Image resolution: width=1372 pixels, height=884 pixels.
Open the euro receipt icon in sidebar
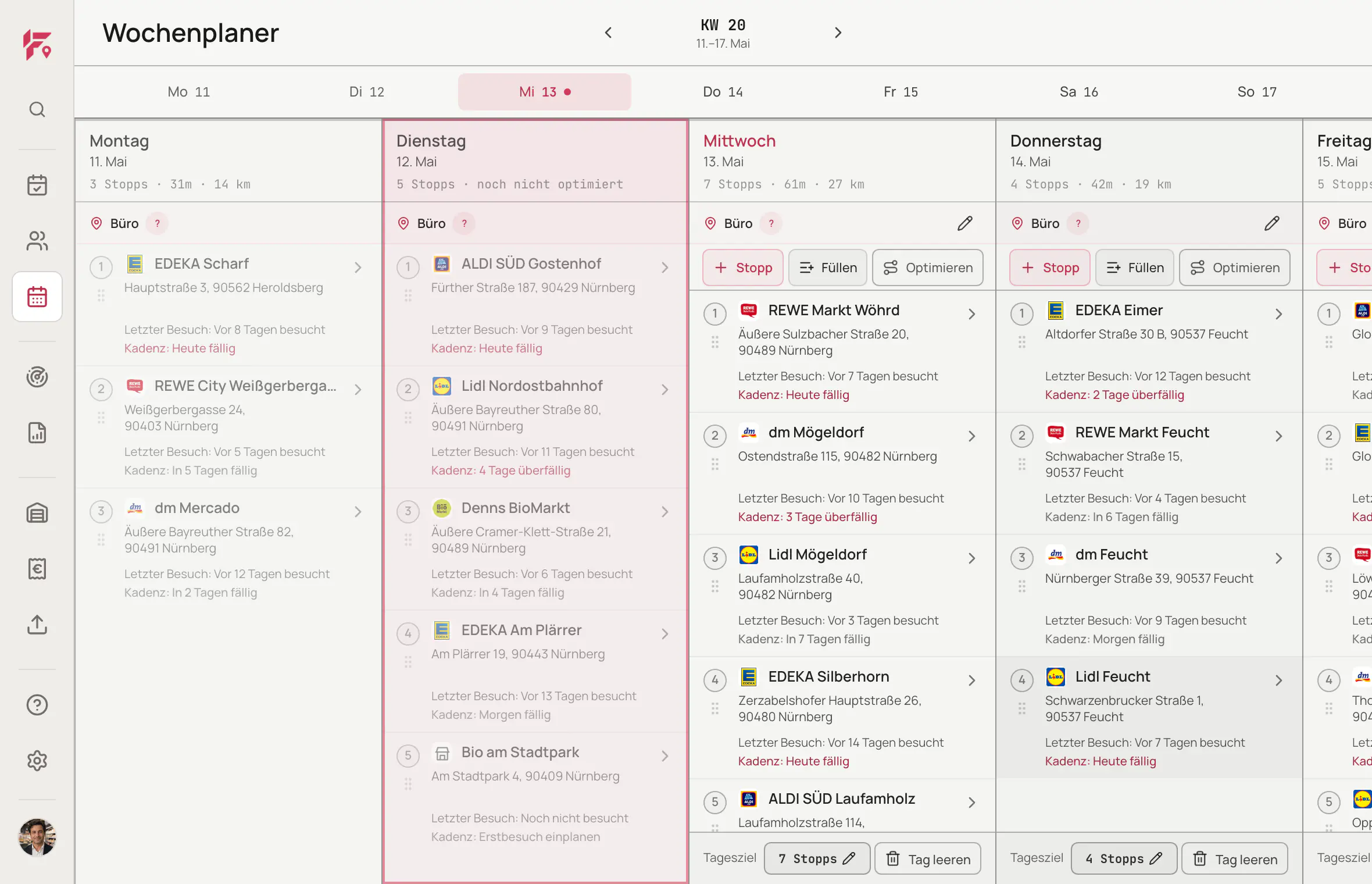[x=37, y=569]
